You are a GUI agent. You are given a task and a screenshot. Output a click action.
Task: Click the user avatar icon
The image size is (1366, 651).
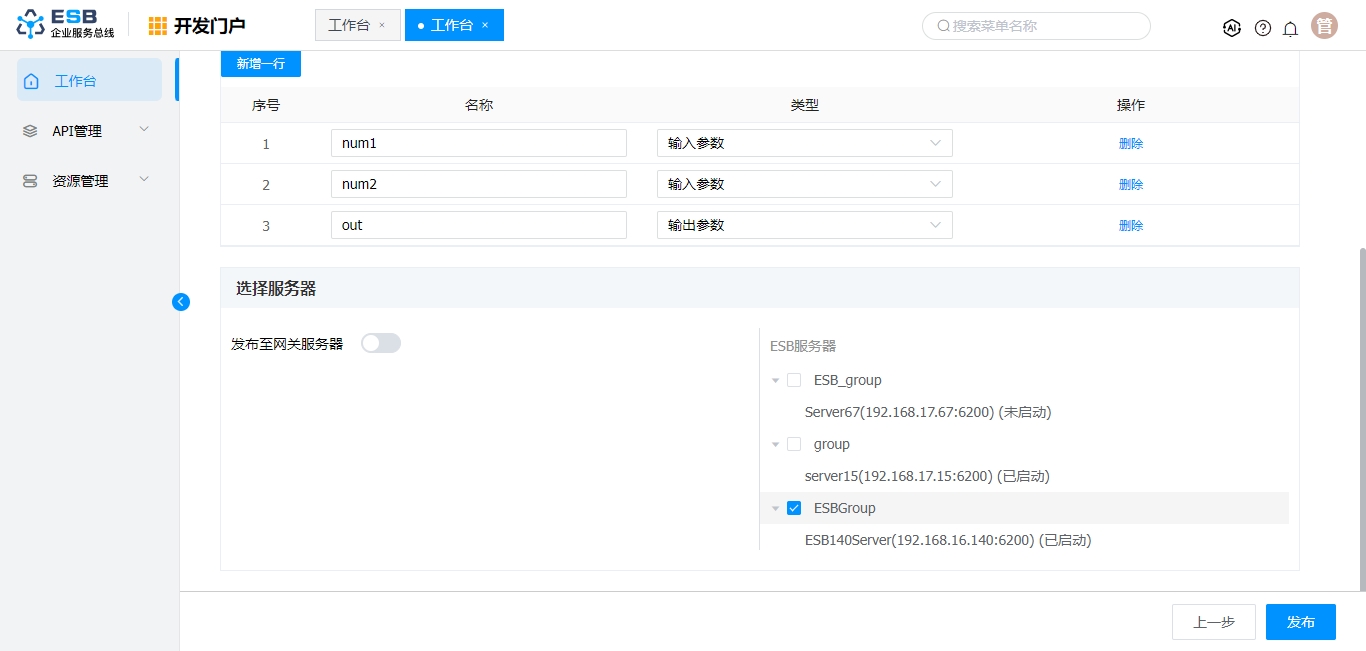click(1324, 26)
